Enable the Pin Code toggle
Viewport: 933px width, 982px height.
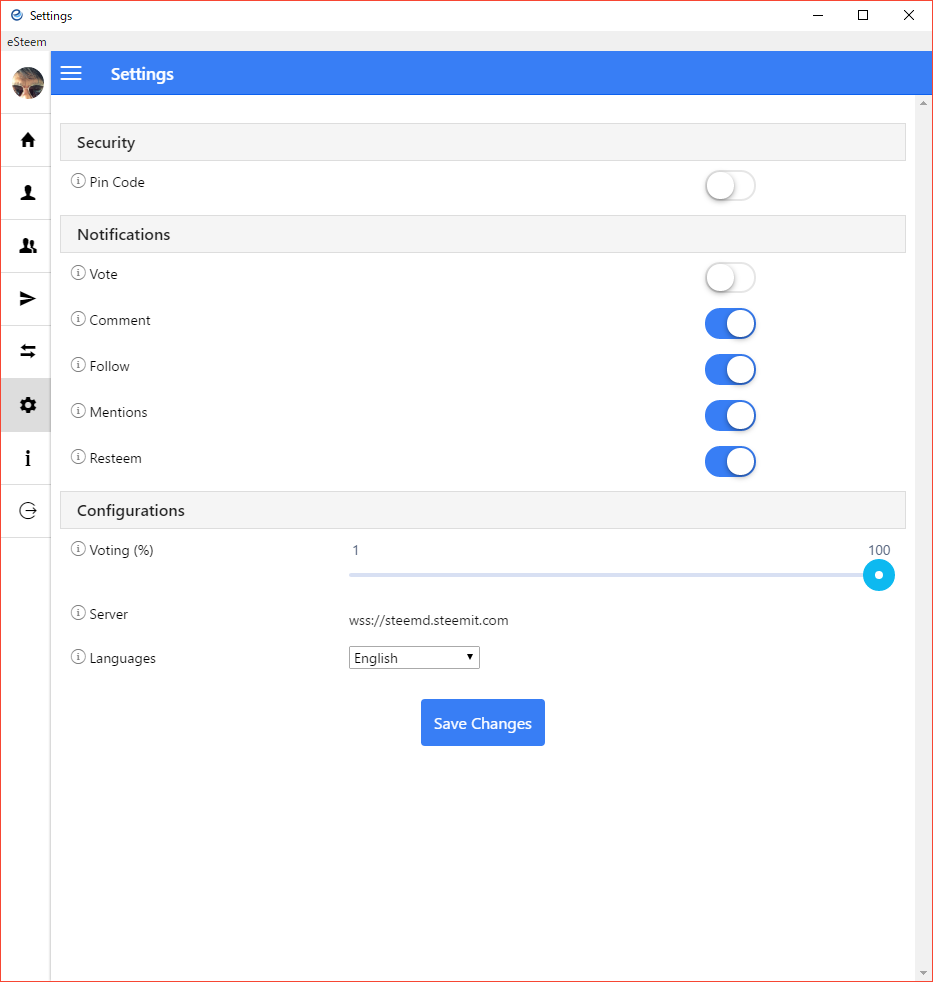(730, 186)
